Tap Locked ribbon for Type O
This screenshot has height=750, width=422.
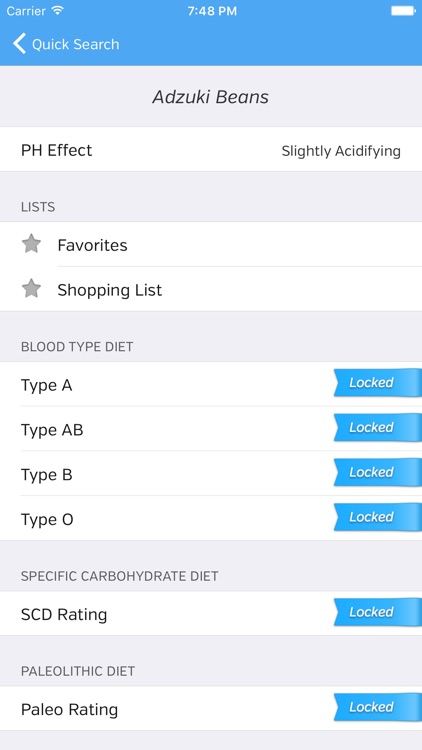tap(378, 518)
